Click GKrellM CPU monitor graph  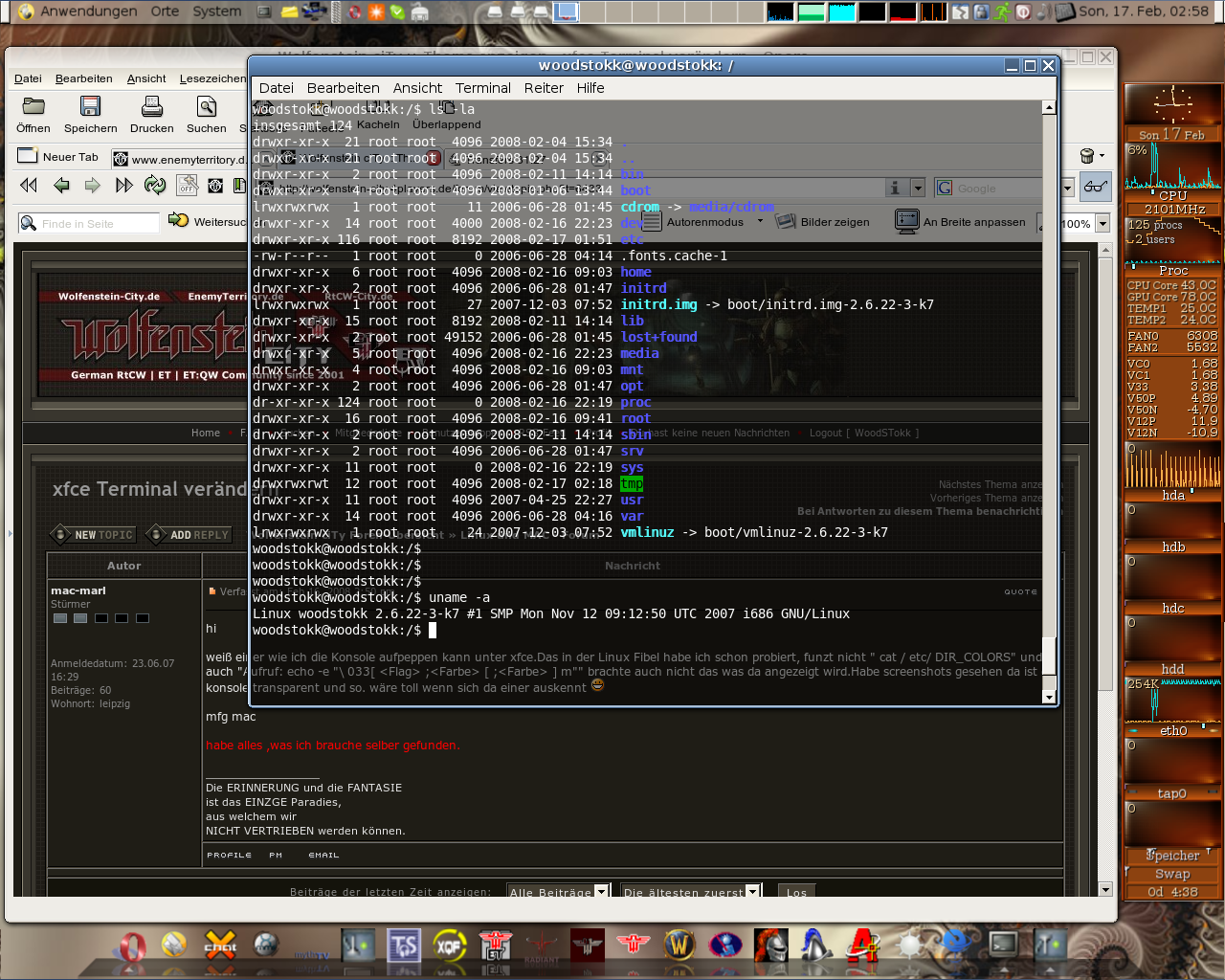click(x=1172, y=166)
